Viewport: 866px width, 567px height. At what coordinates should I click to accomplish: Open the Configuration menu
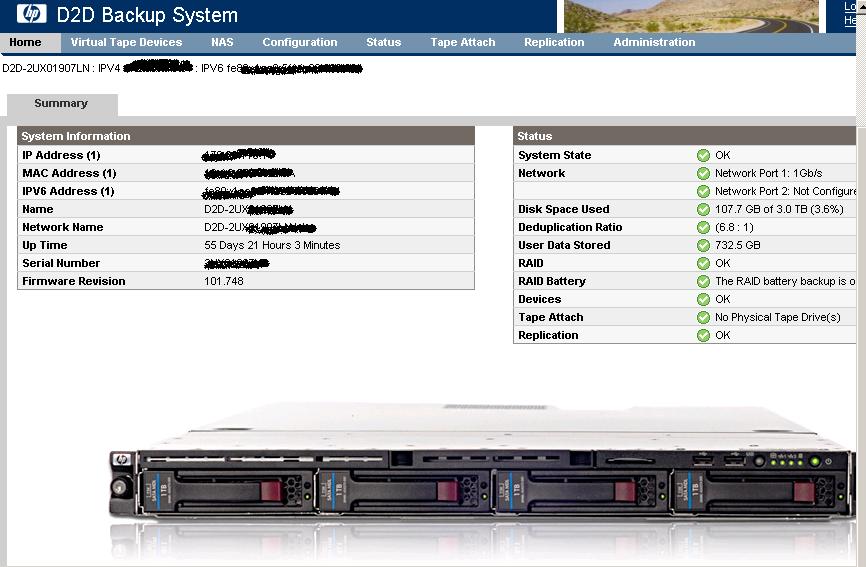coord(300,43)
